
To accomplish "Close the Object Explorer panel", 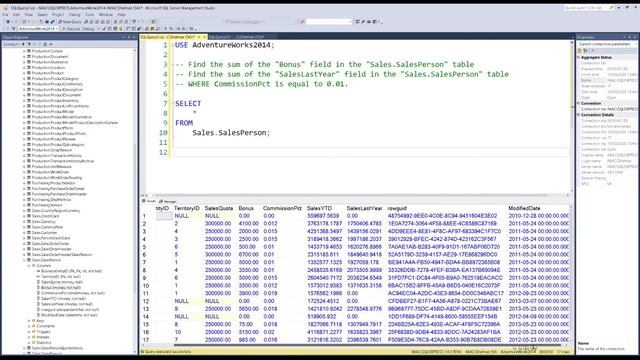I will click(134, 37).
